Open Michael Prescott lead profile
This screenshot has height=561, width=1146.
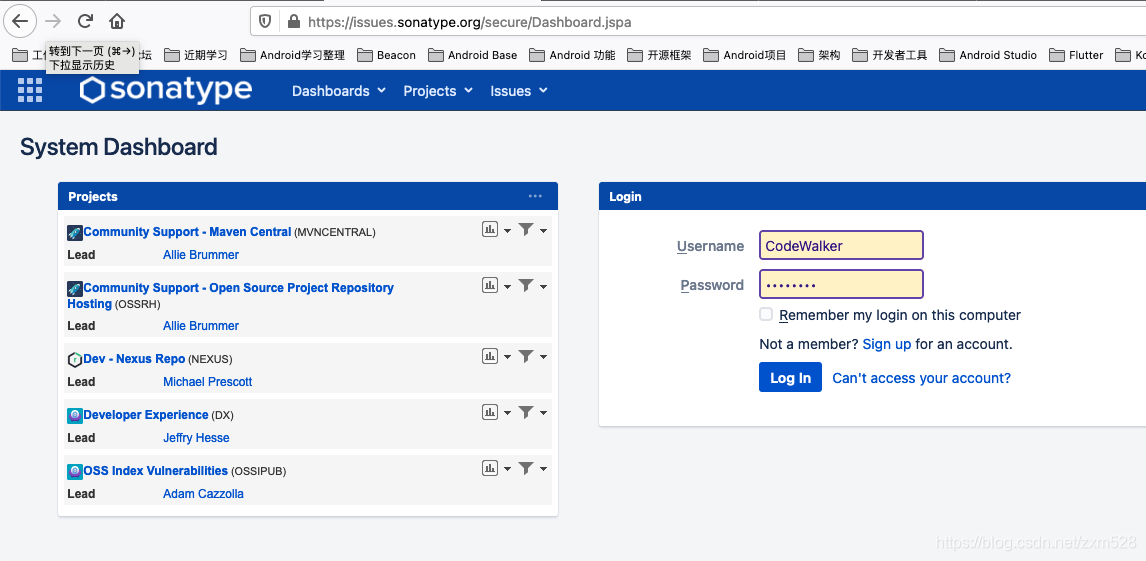(208, 381)
